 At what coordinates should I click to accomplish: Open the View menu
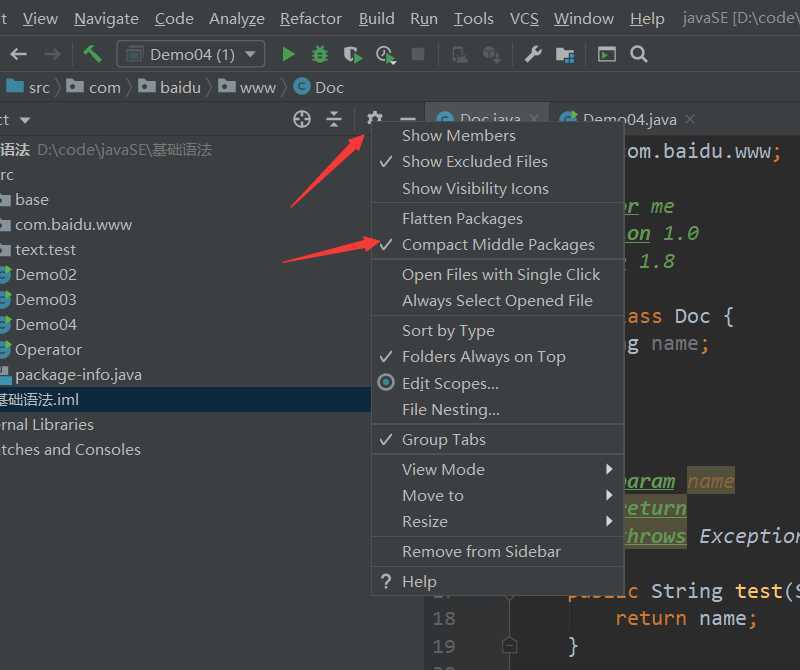tap(40, 19)
